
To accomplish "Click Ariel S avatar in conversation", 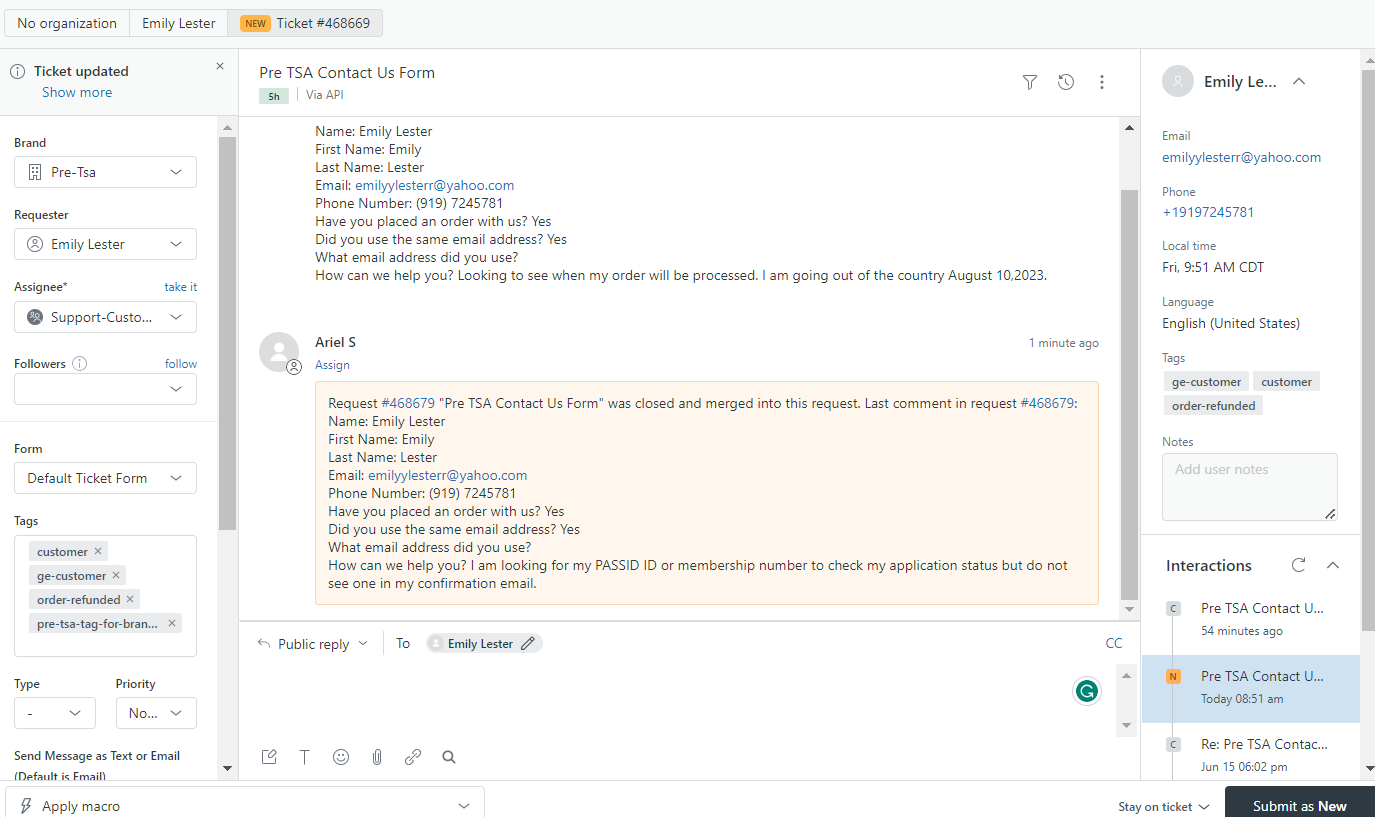I will [279, 352].
